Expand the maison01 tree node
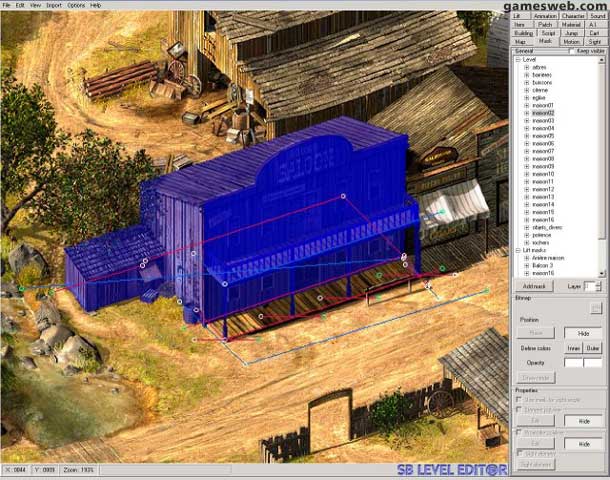 point(527,105)
